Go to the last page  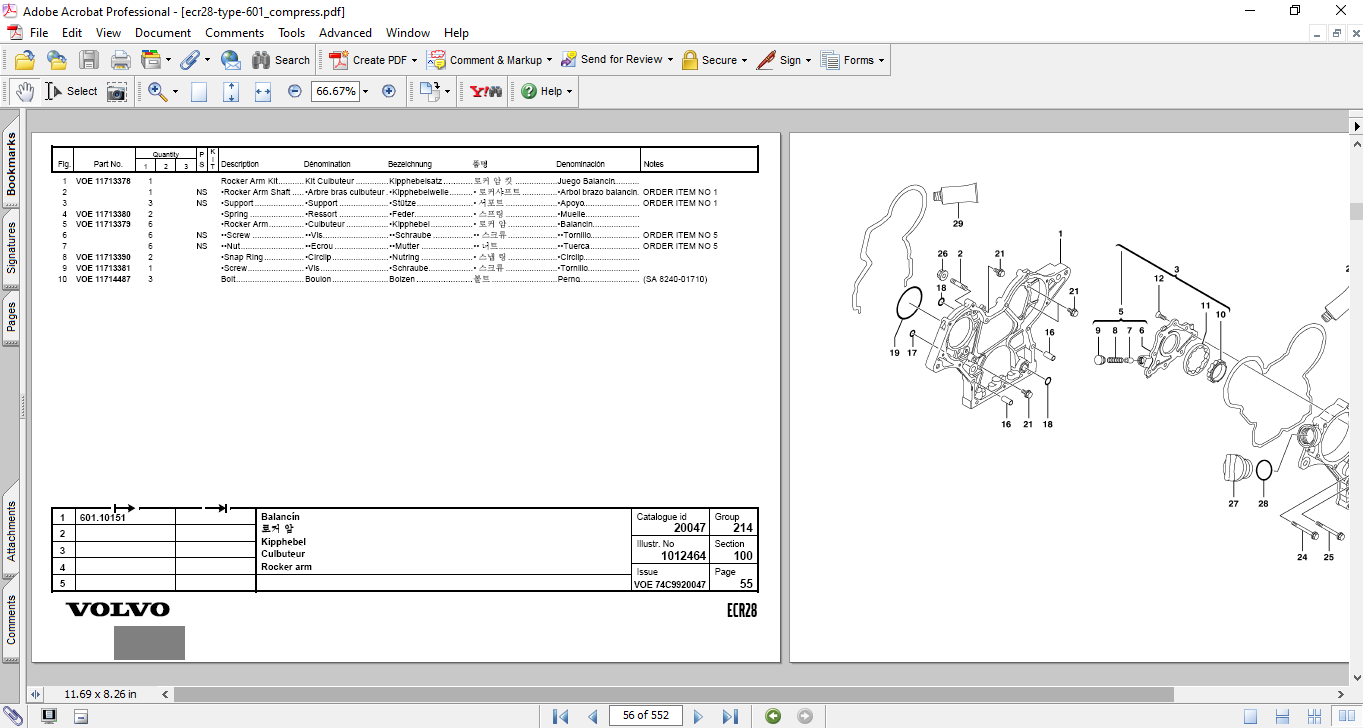tap(730, 716)
